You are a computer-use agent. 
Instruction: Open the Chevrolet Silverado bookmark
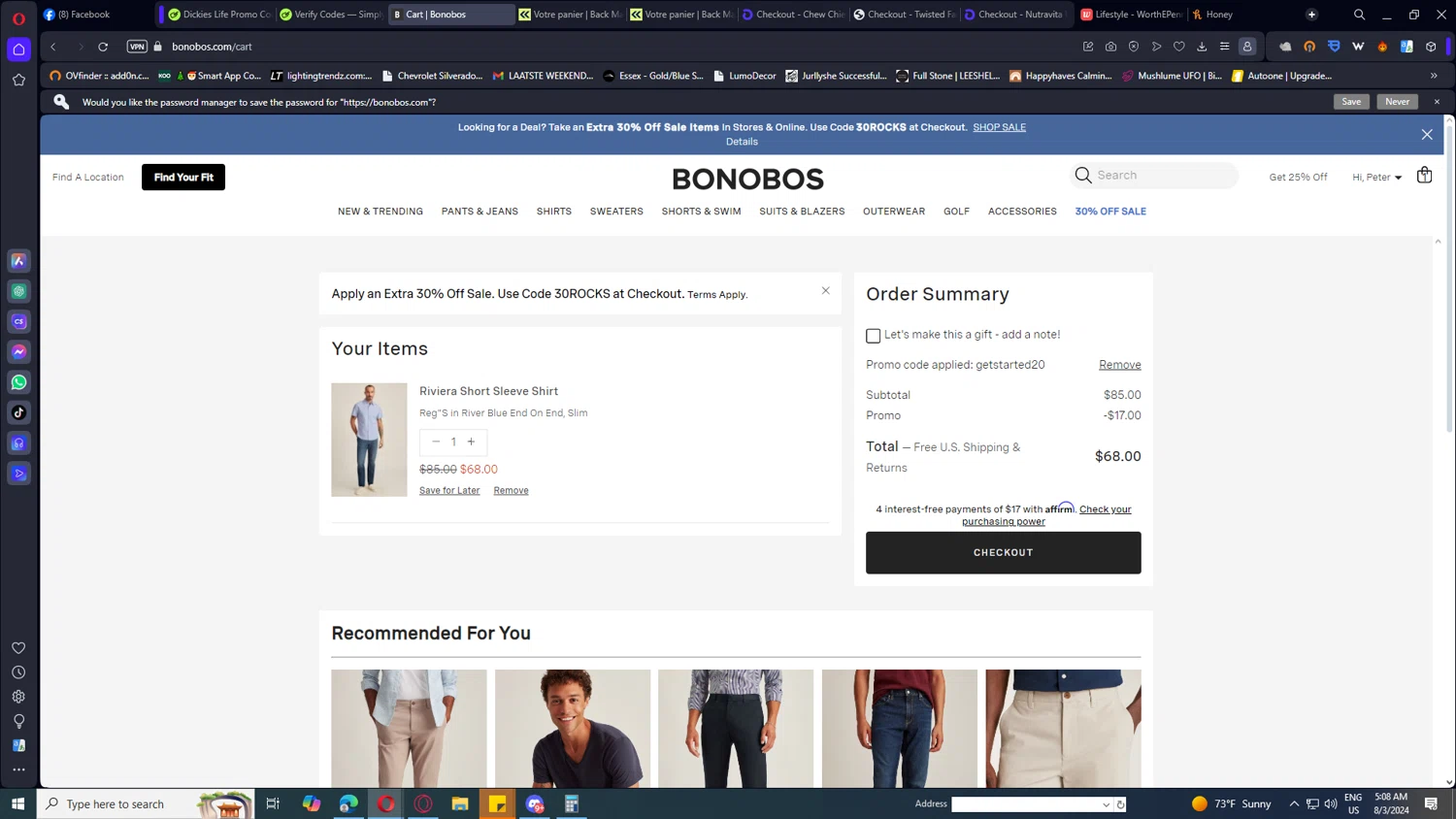pyautogui.click(x=432, y=76)
